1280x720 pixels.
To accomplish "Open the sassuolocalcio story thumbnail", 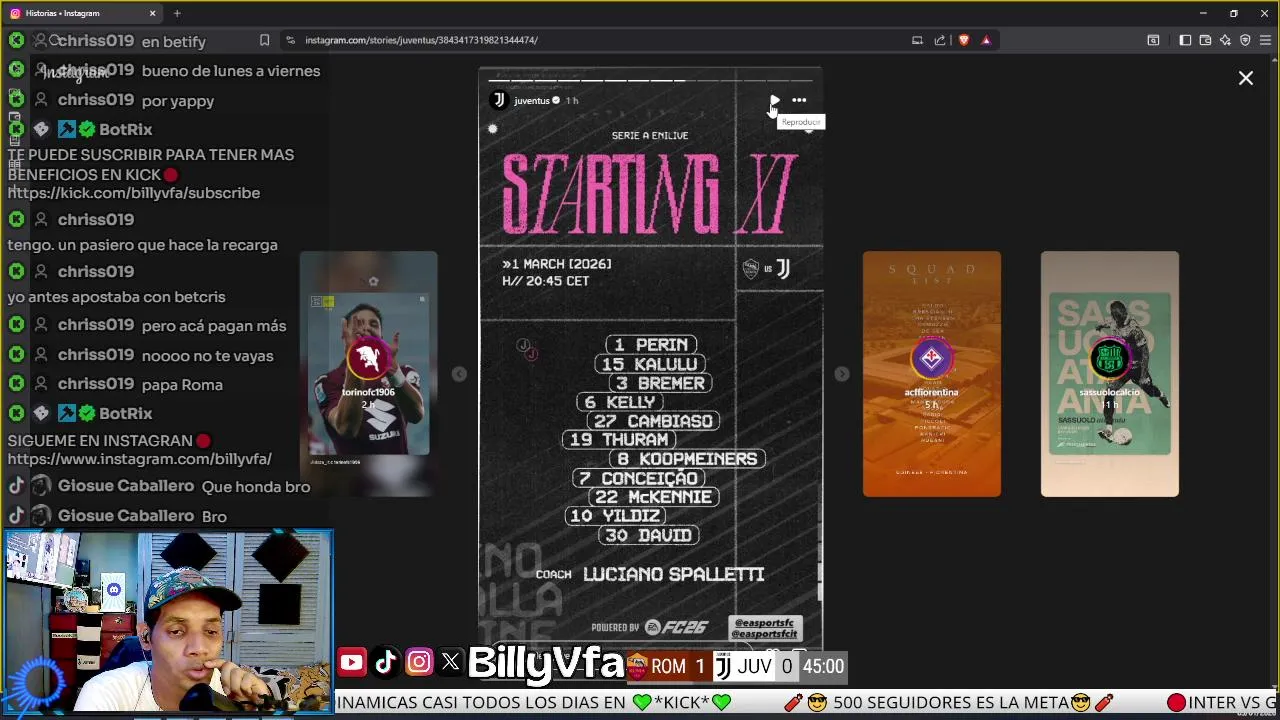I will [1110, 373].
